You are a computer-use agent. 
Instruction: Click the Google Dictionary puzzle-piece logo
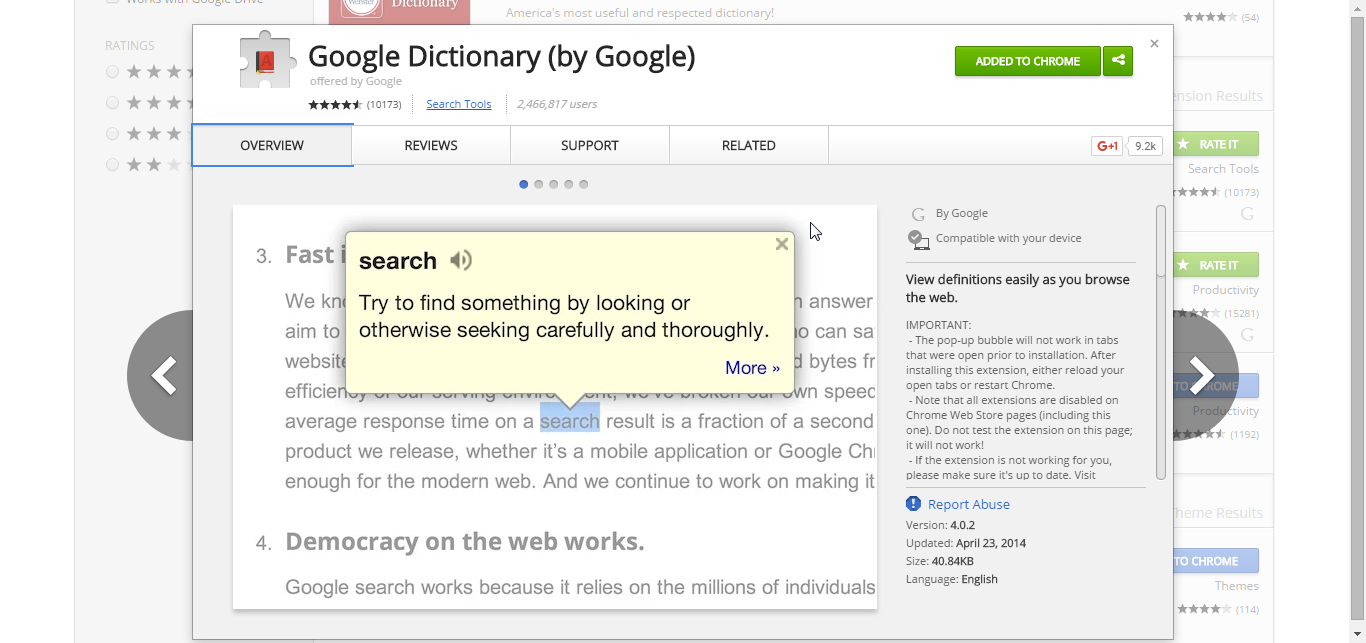tap(265, 60)
